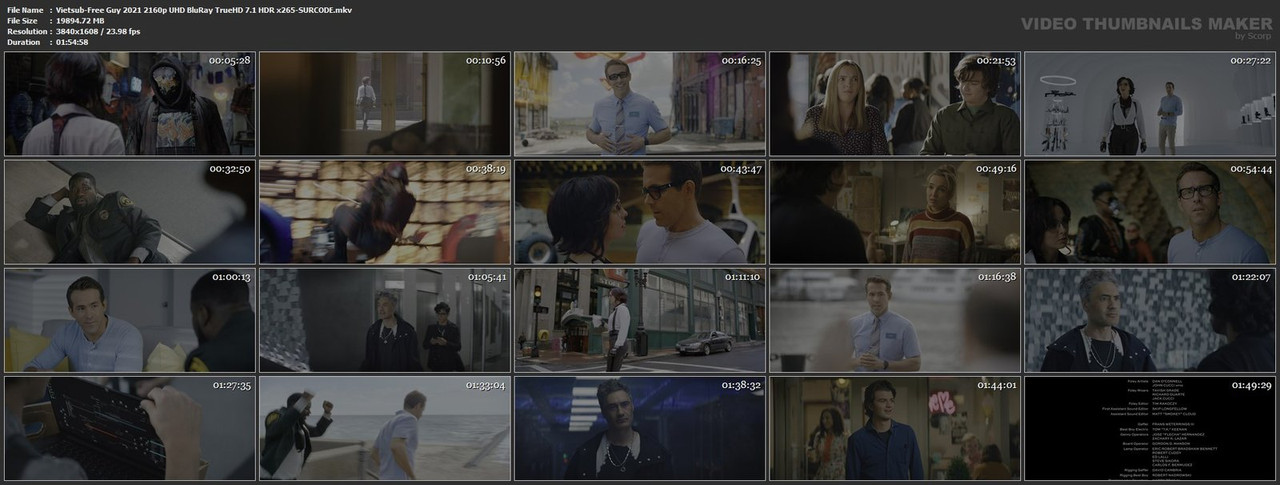Pick the 00:32:50 thumbnail
The width and height of the screenshot is (1280, 485).
coord(130,212)
